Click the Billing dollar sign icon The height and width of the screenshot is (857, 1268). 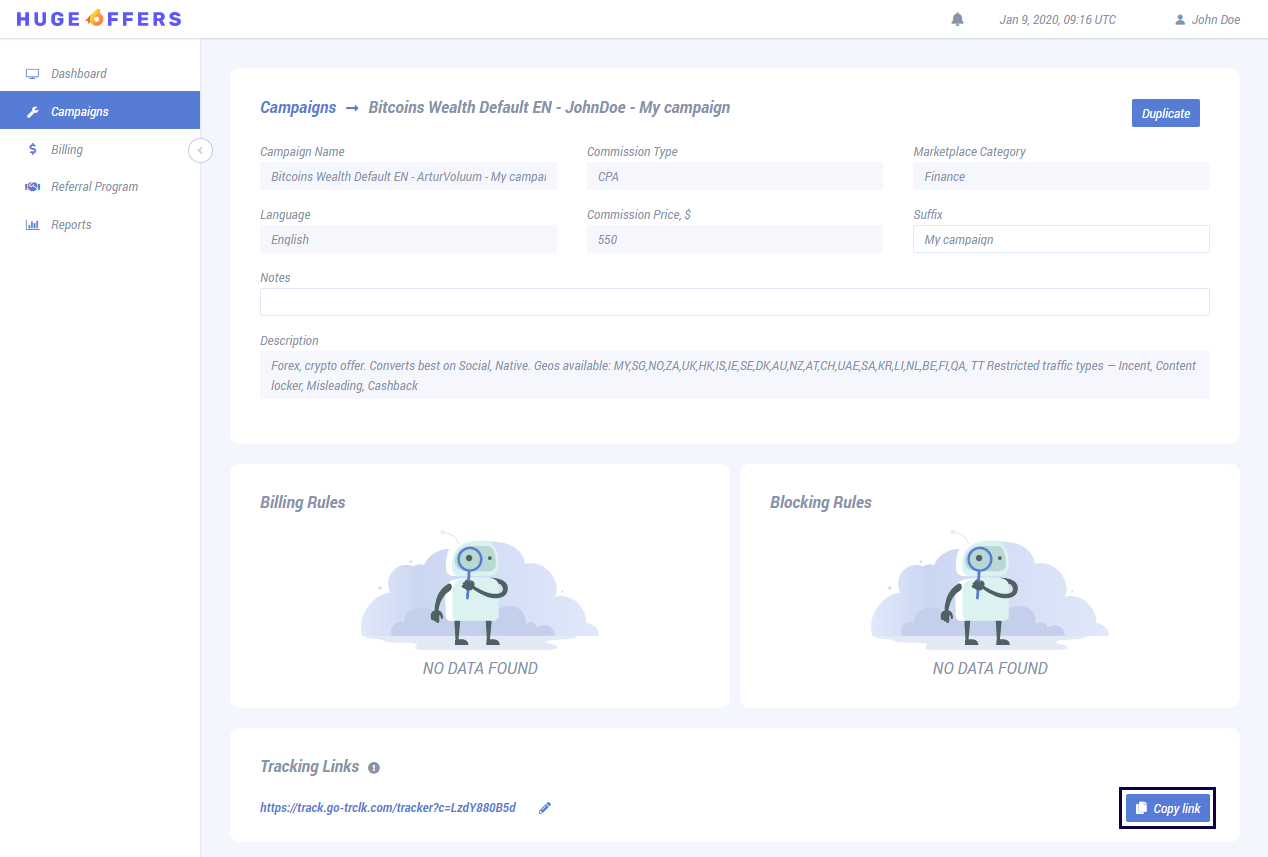click(x=32, y=149)
